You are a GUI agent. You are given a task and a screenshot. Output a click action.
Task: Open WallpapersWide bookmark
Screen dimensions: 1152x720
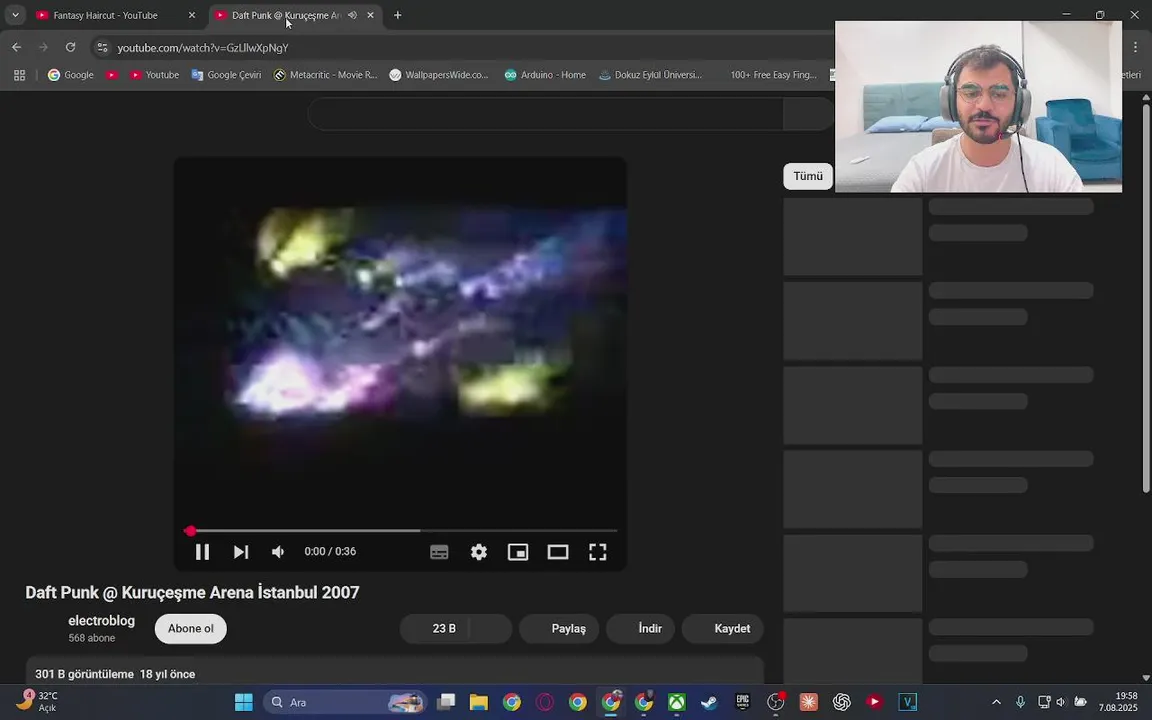439,75
